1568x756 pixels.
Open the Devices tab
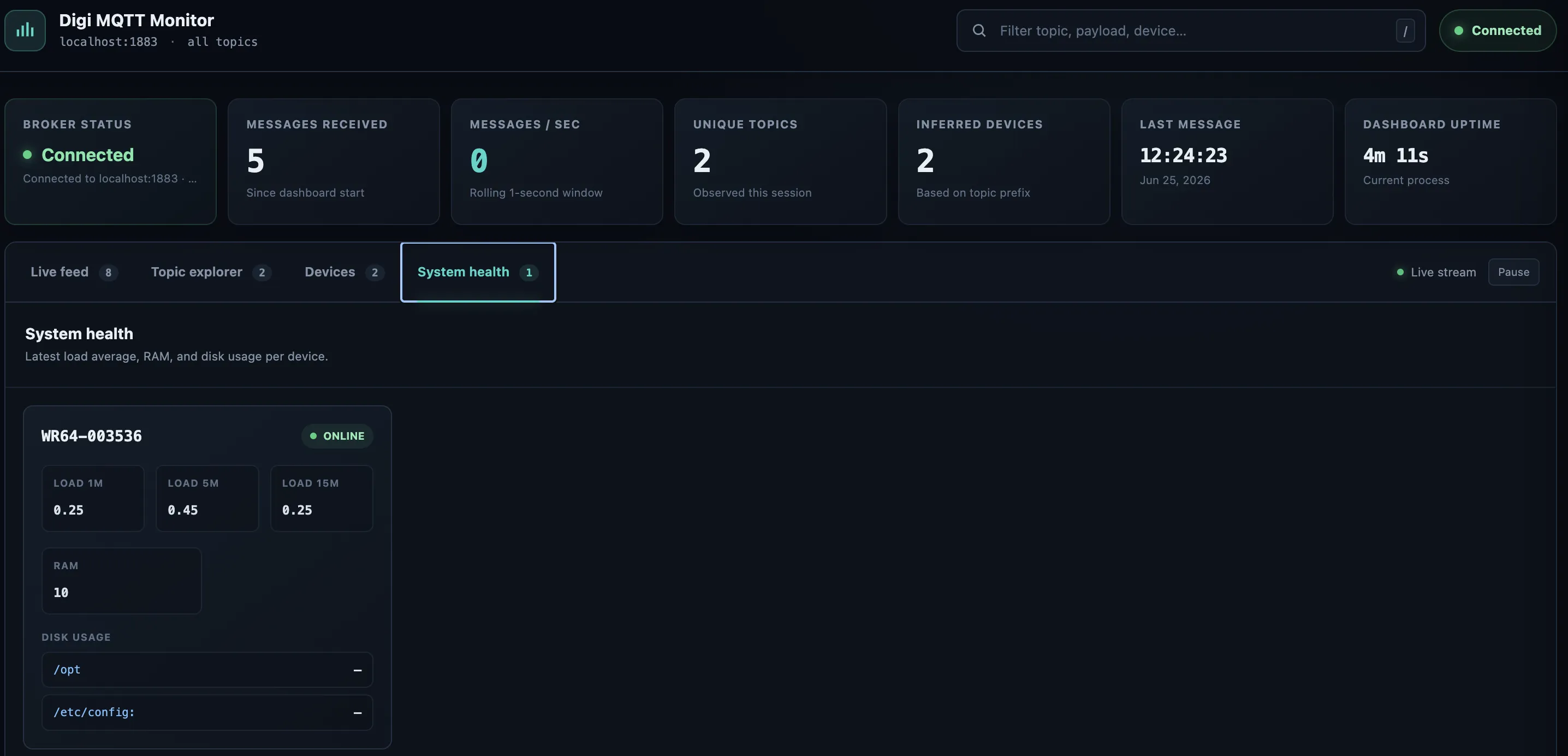[344, 273]
